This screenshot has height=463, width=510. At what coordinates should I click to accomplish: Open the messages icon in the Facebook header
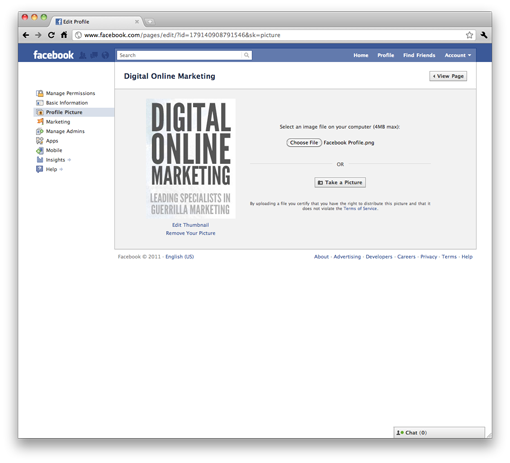pos(94,55)
